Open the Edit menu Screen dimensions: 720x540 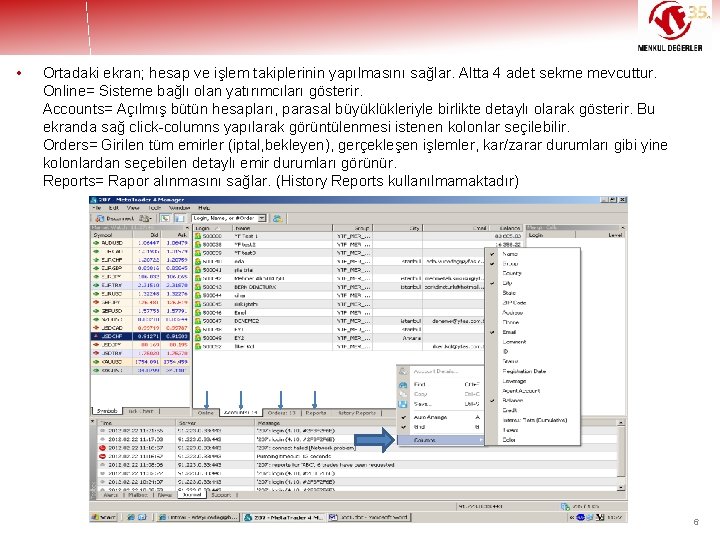(113, 208)
